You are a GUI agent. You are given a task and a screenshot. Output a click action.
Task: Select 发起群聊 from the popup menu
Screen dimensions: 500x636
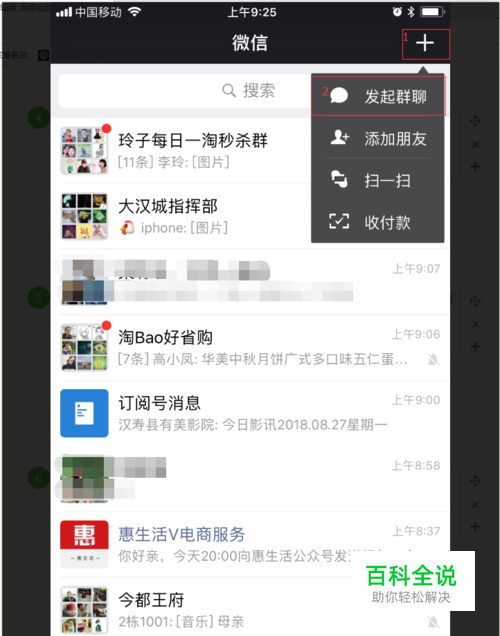pos(378,97)
